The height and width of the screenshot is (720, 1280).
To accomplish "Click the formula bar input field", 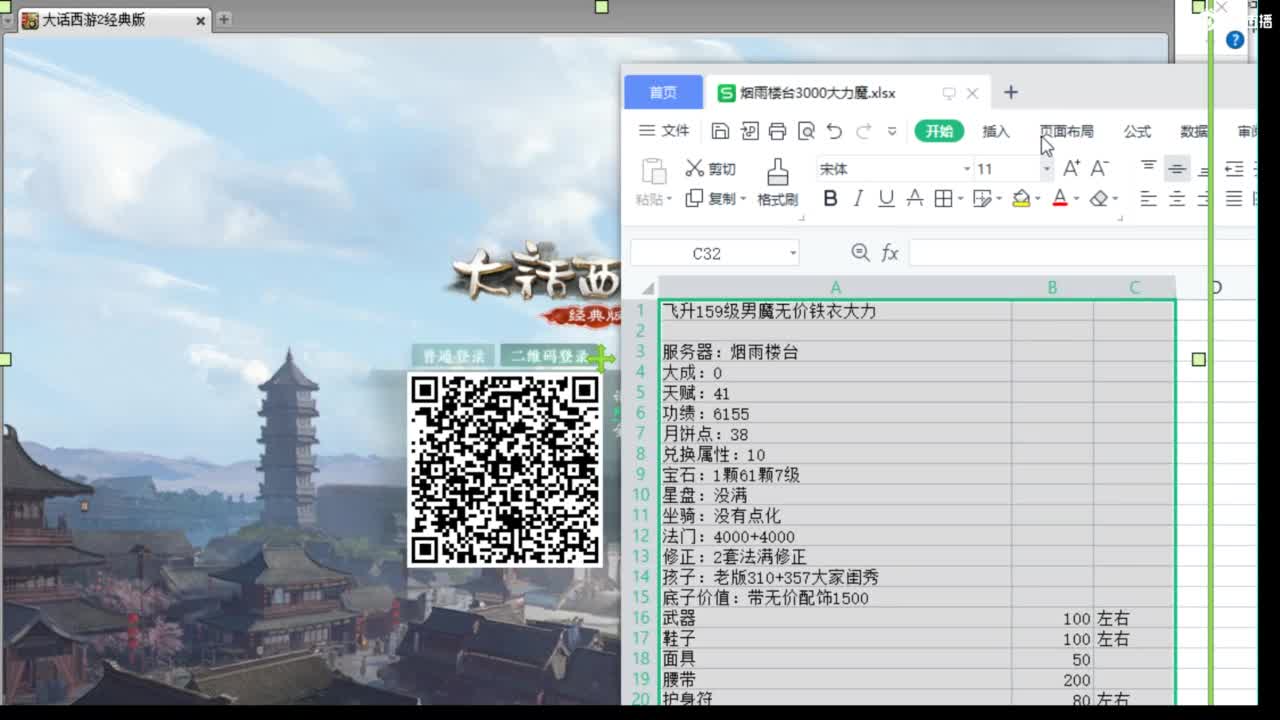I will coord(1082,253).
